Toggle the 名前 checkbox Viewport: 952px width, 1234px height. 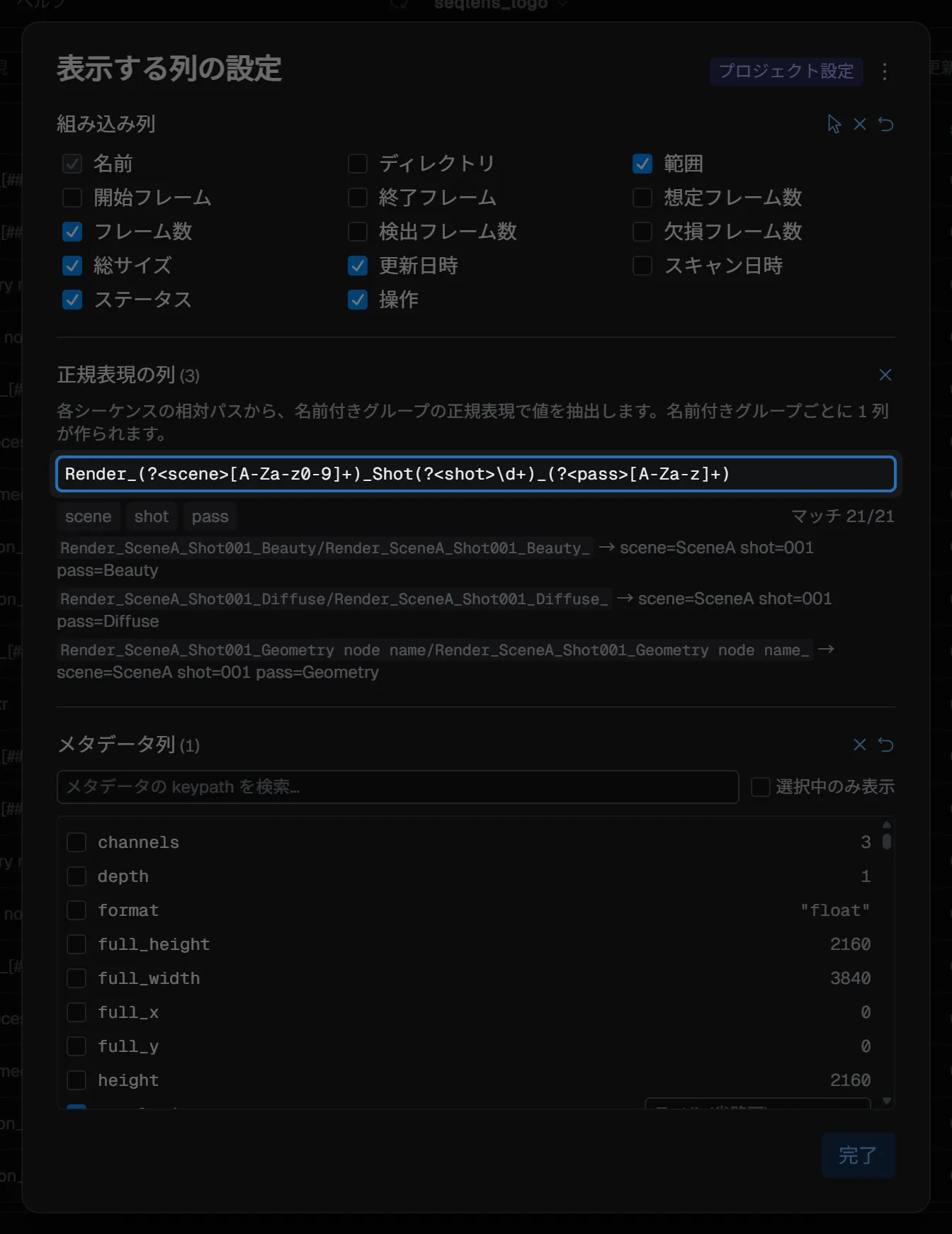click(x=72, y=164)
